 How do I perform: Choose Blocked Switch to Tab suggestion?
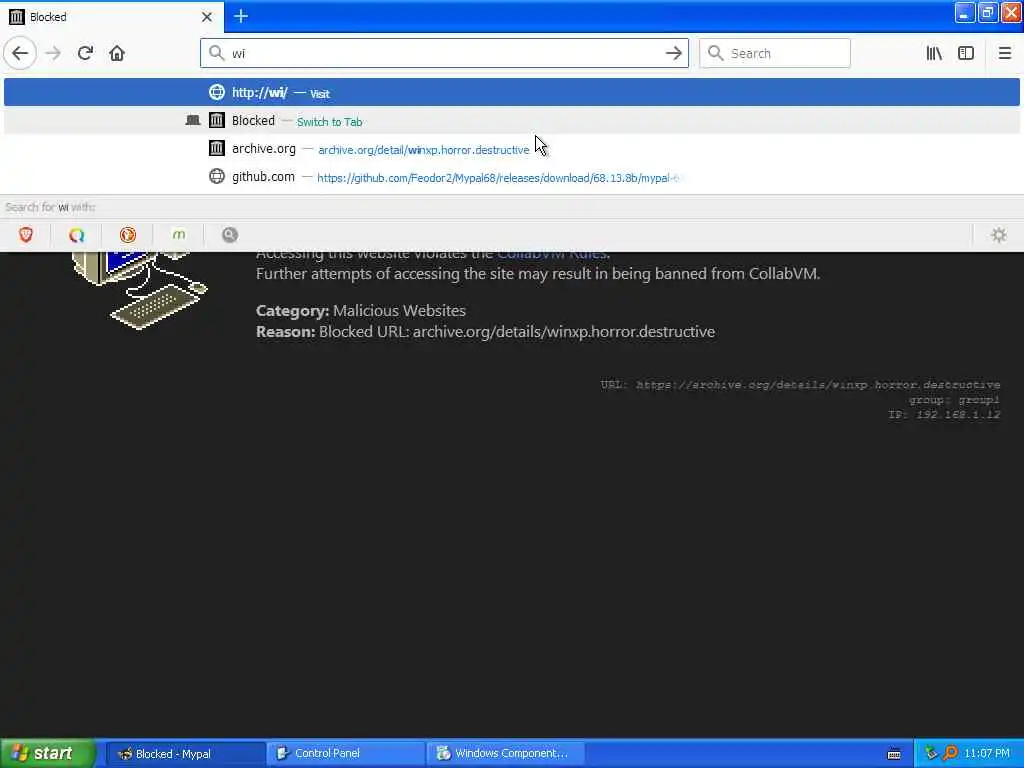[511, 120]
